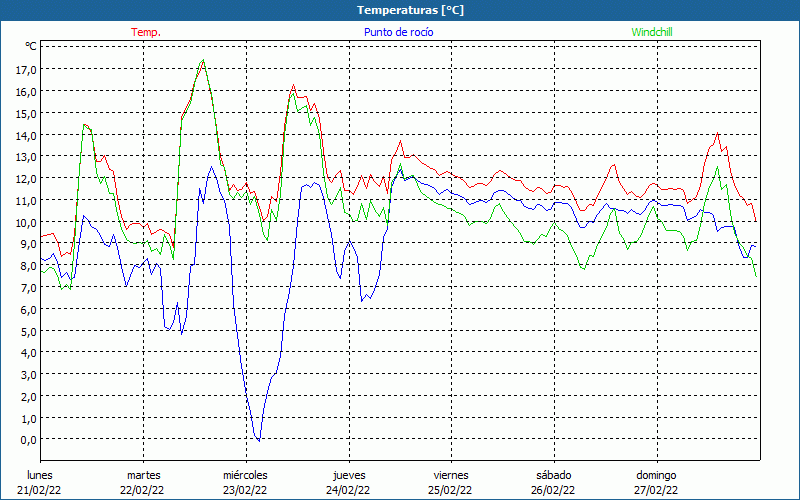800x500 pixels.
Task: Select the red Temp. legend label
Action: (146, 32)
